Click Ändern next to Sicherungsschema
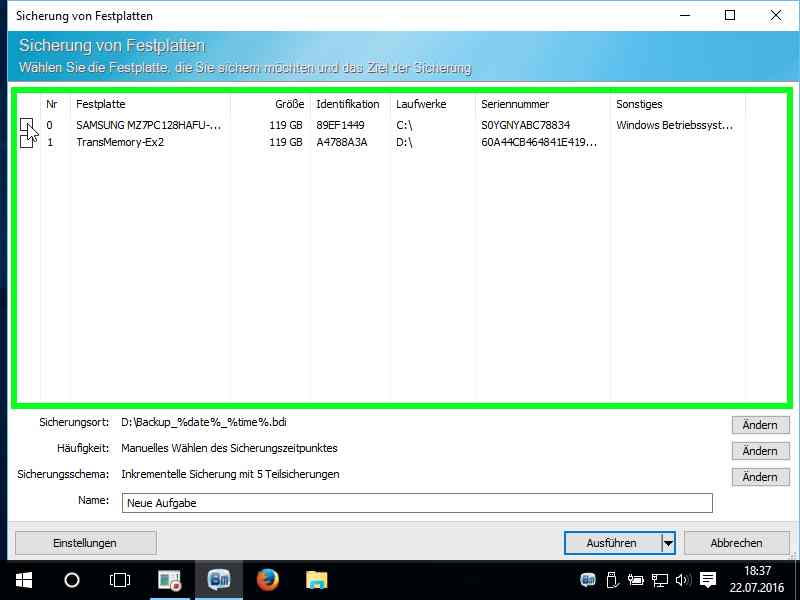 coord(760,477)
